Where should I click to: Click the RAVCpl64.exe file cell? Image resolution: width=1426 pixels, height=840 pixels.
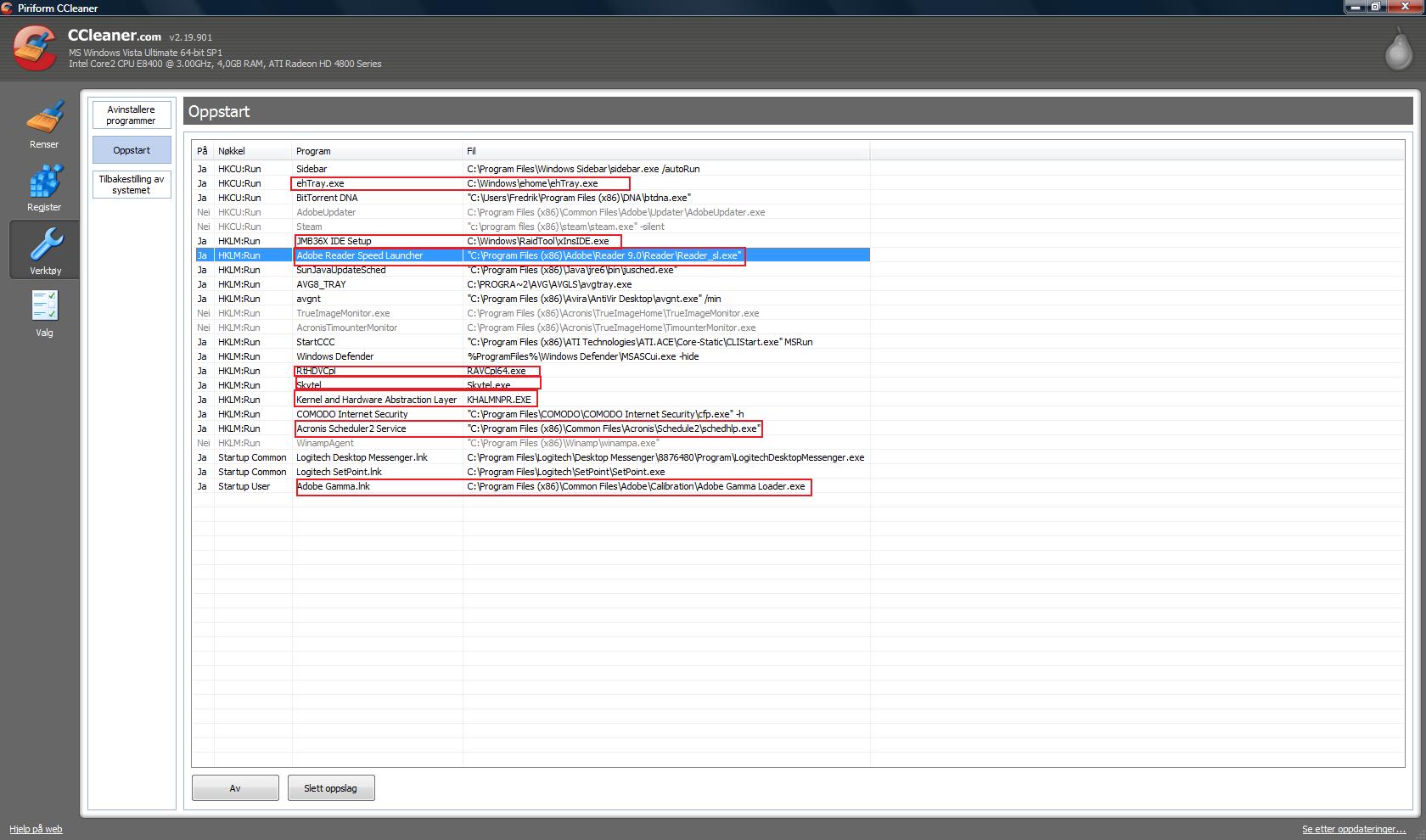(497, 371)
